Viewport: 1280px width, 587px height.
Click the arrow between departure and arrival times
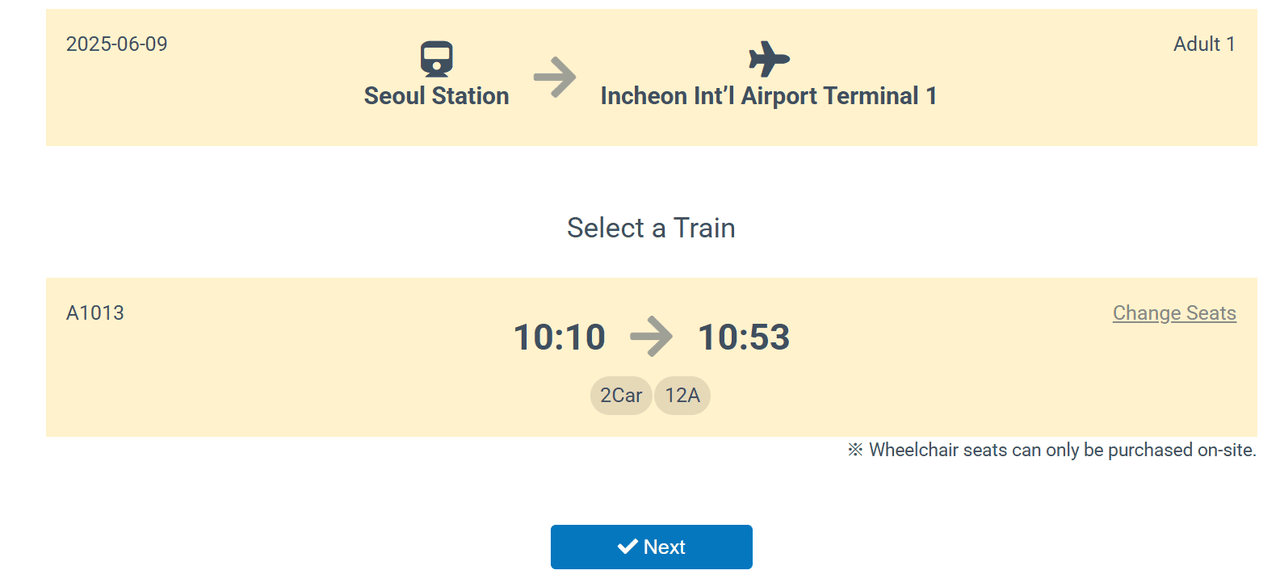click(651, 337)
